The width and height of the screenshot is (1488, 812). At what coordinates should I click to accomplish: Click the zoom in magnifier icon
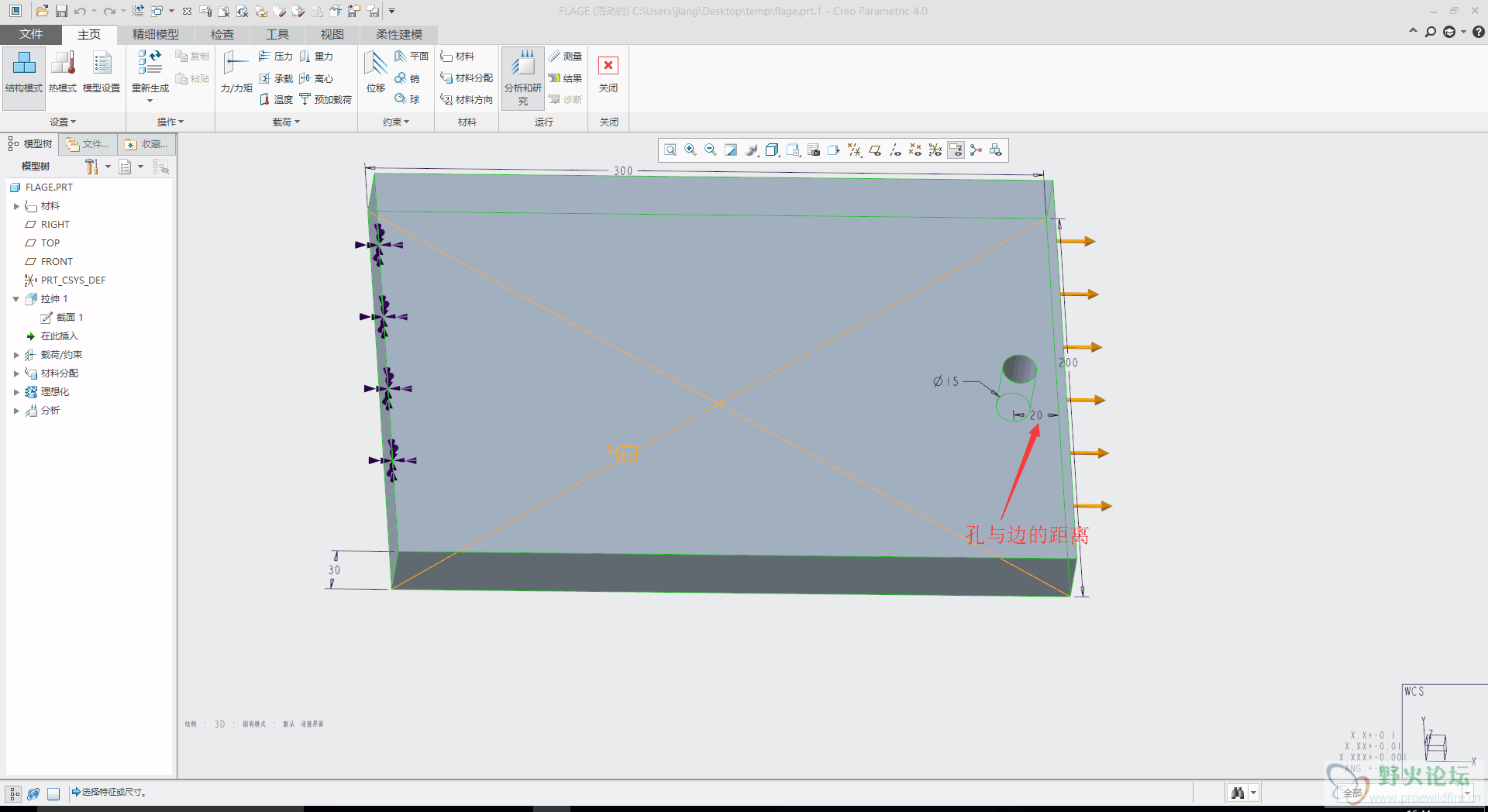point(691,150)
